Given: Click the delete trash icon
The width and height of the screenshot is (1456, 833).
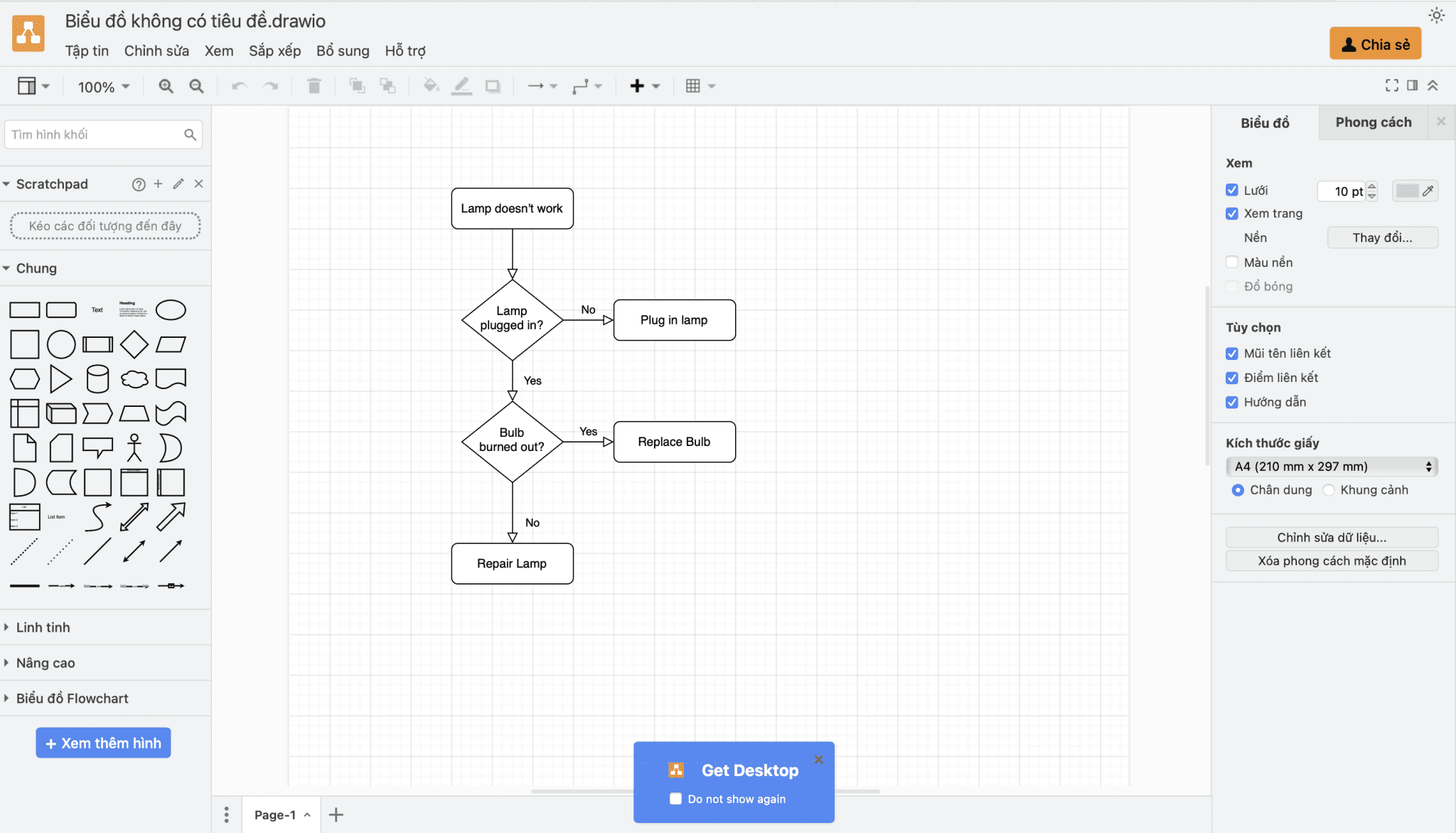Looking at the screenshot, I should 314,86.
